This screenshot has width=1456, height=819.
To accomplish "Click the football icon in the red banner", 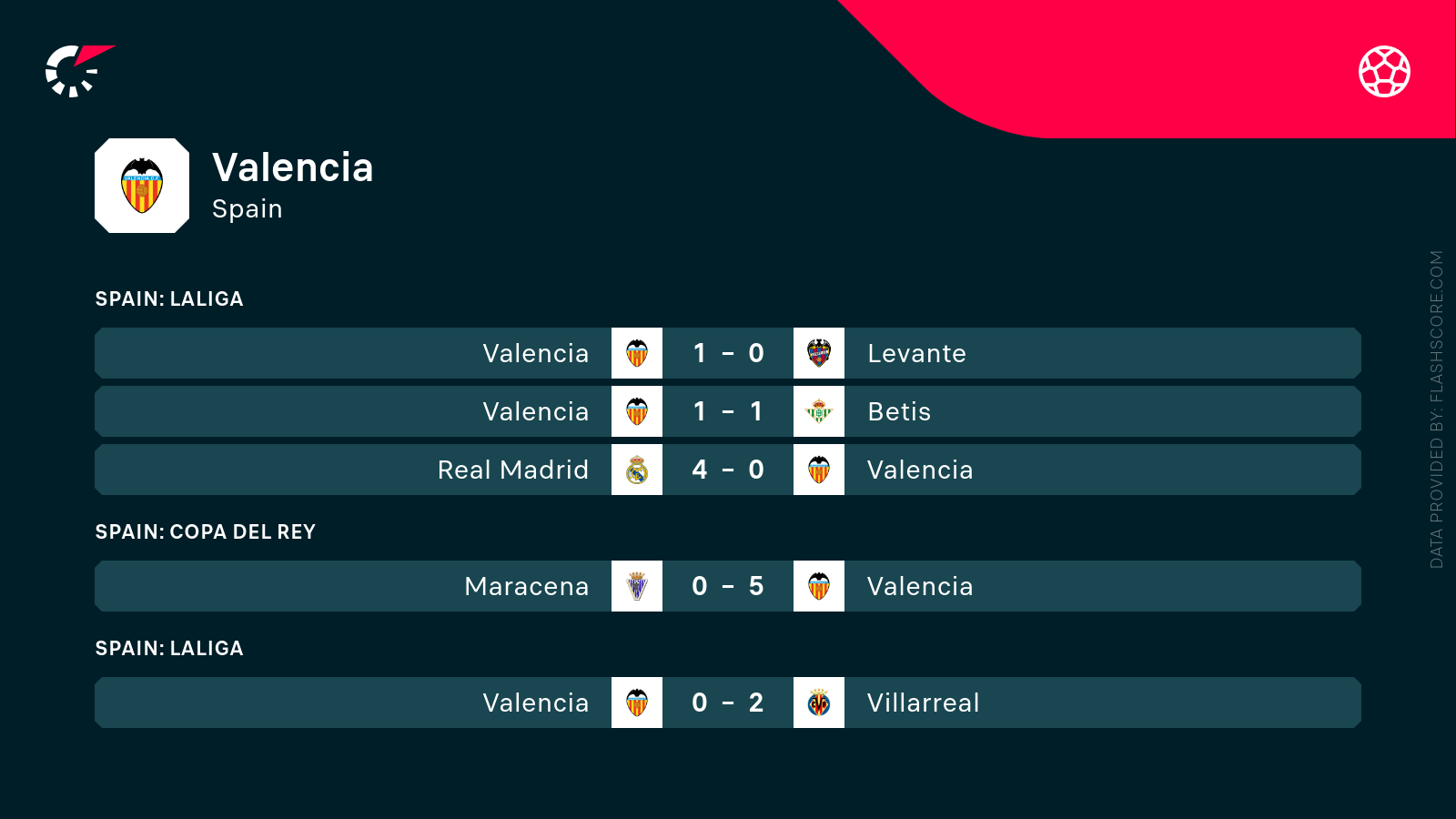I will (1384, 71).
